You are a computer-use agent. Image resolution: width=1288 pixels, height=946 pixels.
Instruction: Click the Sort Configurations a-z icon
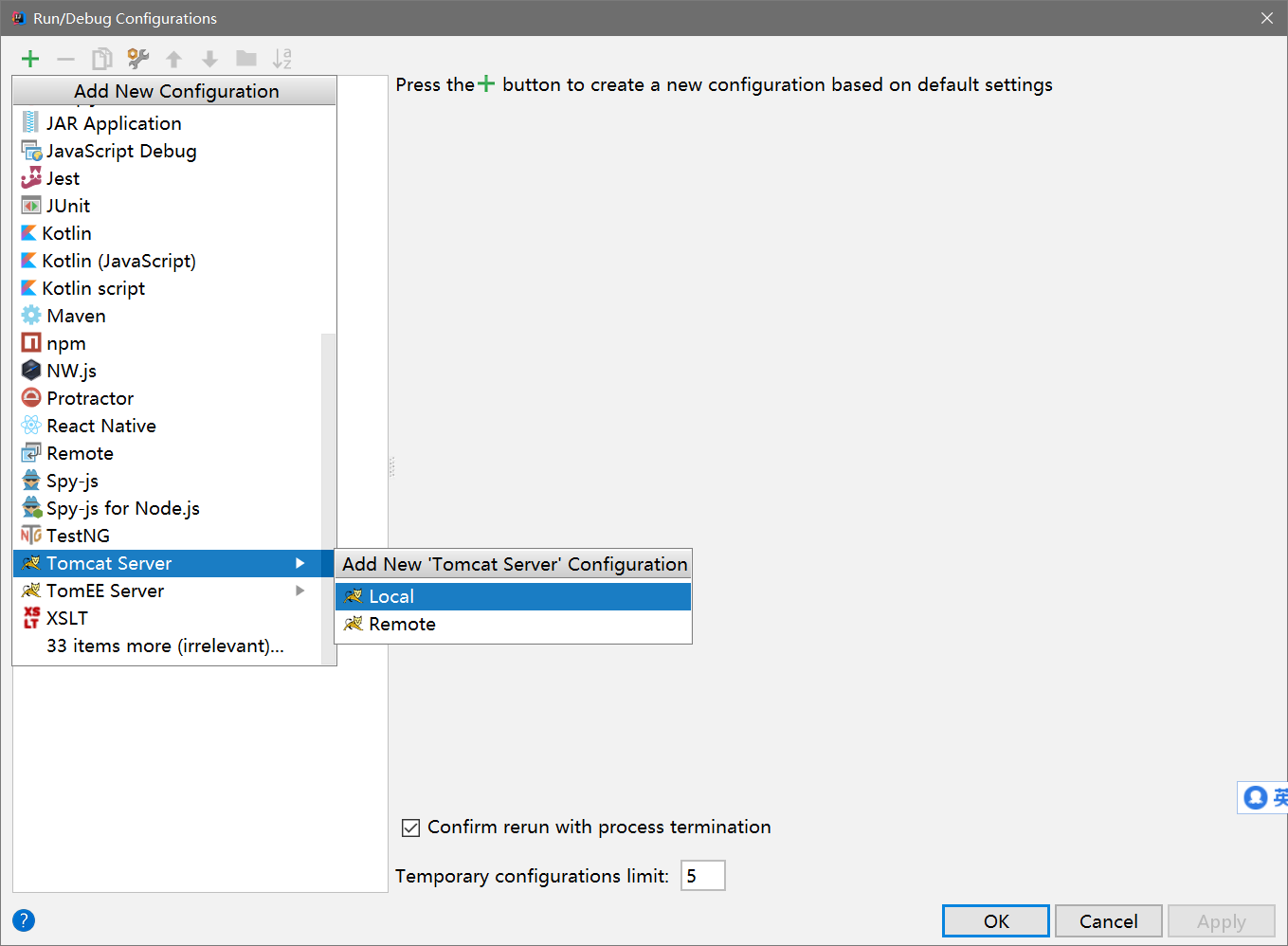pos(282,59)
